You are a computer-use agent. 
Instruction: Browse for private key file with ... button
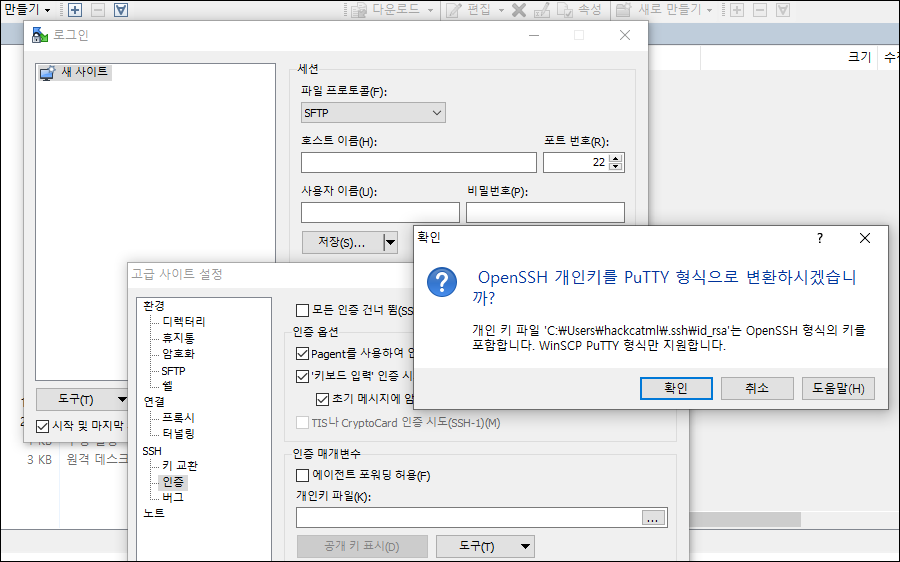point(653,518)
